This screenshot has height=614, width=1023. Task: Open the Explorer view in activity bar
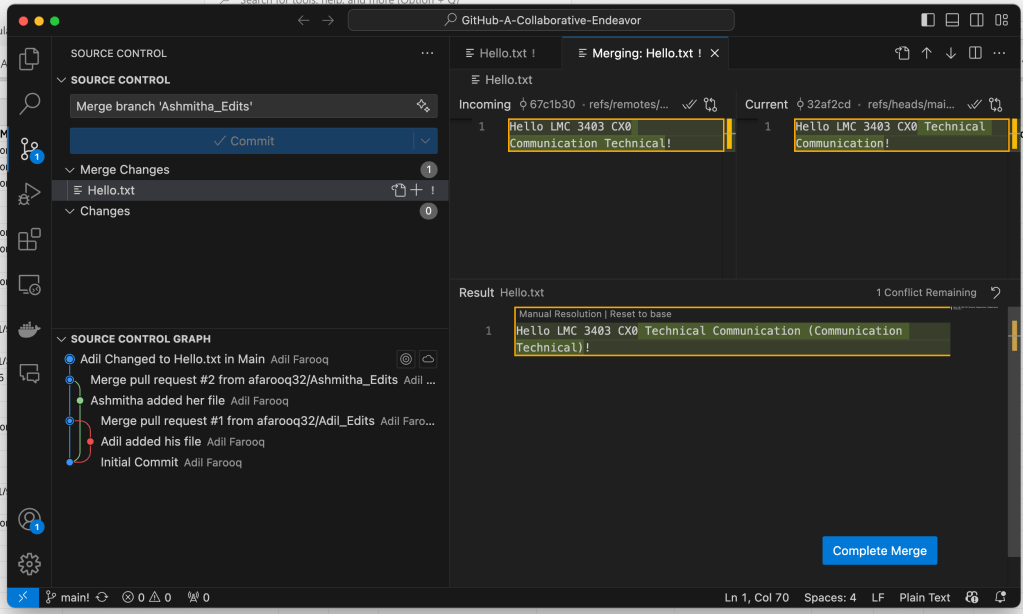coord(29,59)
